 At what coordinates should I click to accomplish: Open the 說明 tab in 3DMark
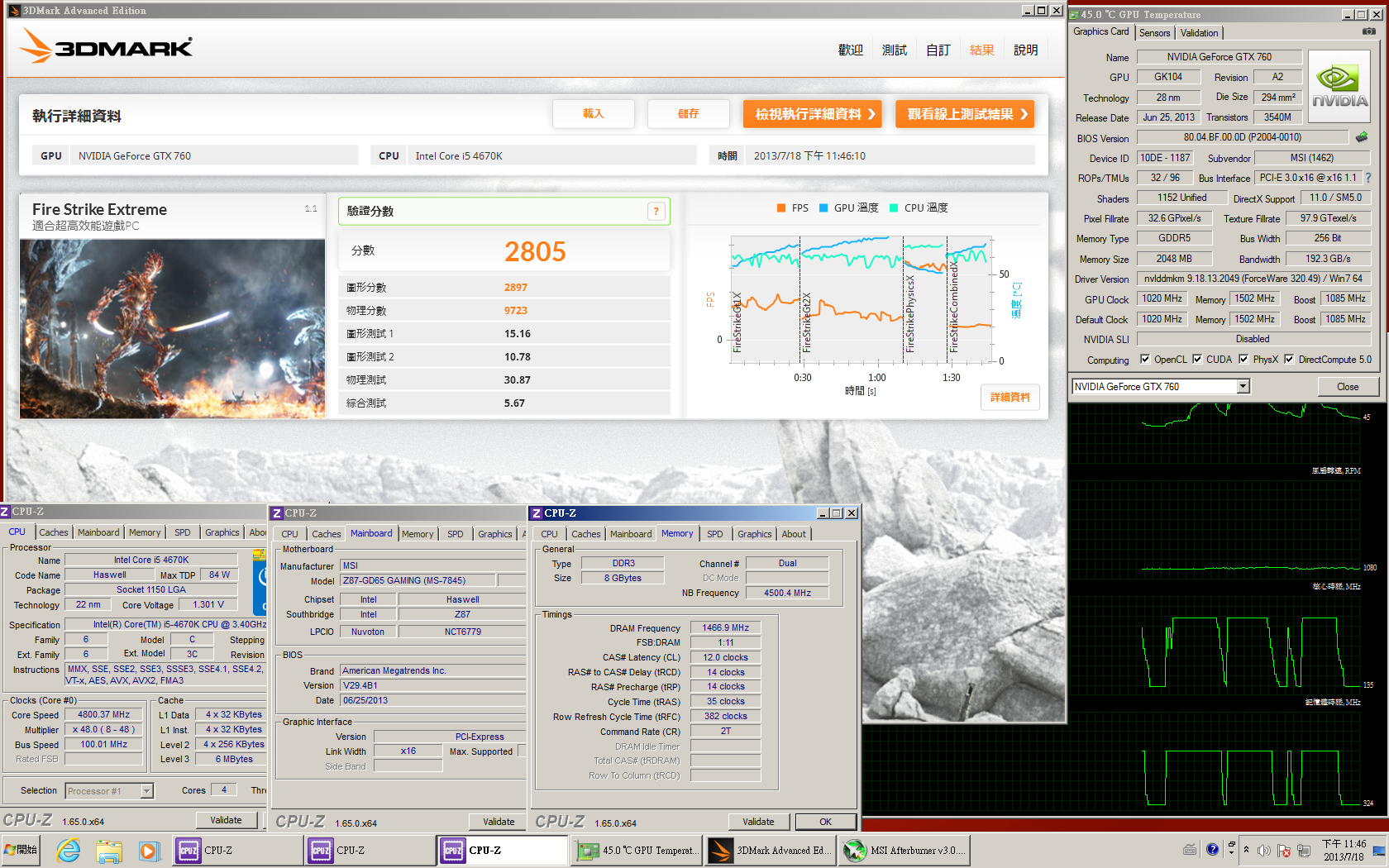click(1026, 50)
